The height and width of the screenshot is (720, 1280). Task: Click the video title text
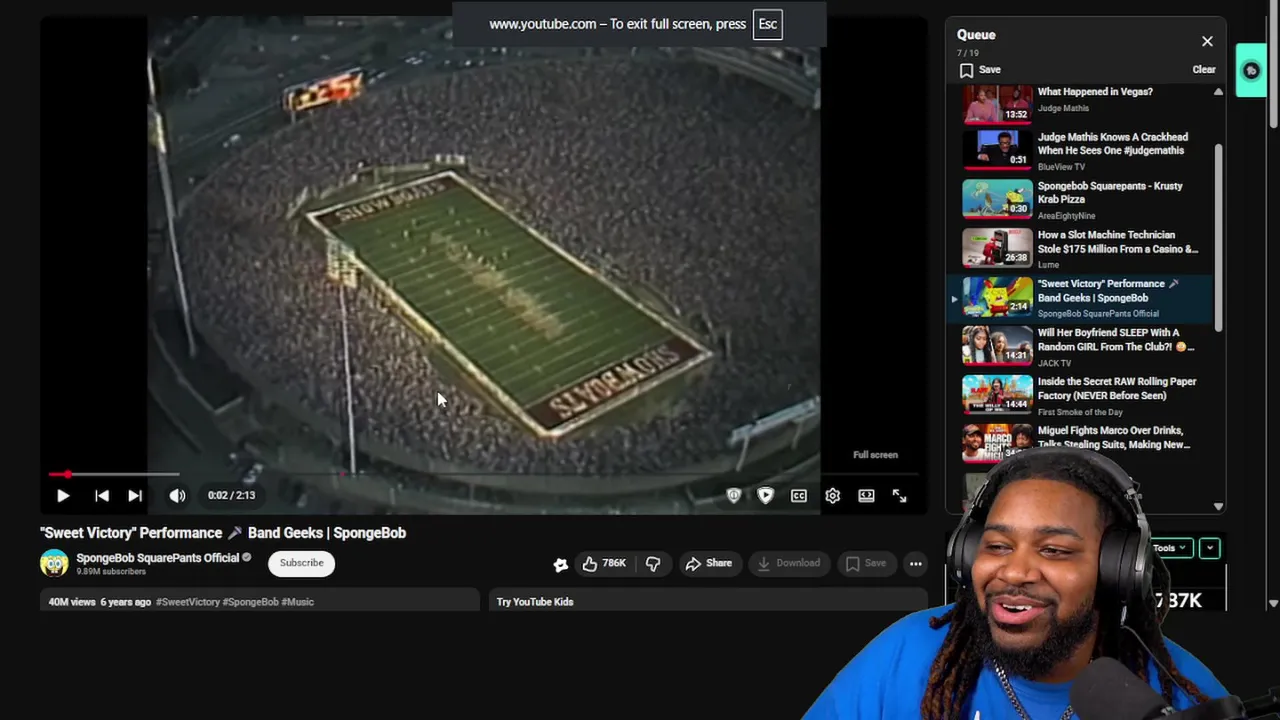click(223, 533)
